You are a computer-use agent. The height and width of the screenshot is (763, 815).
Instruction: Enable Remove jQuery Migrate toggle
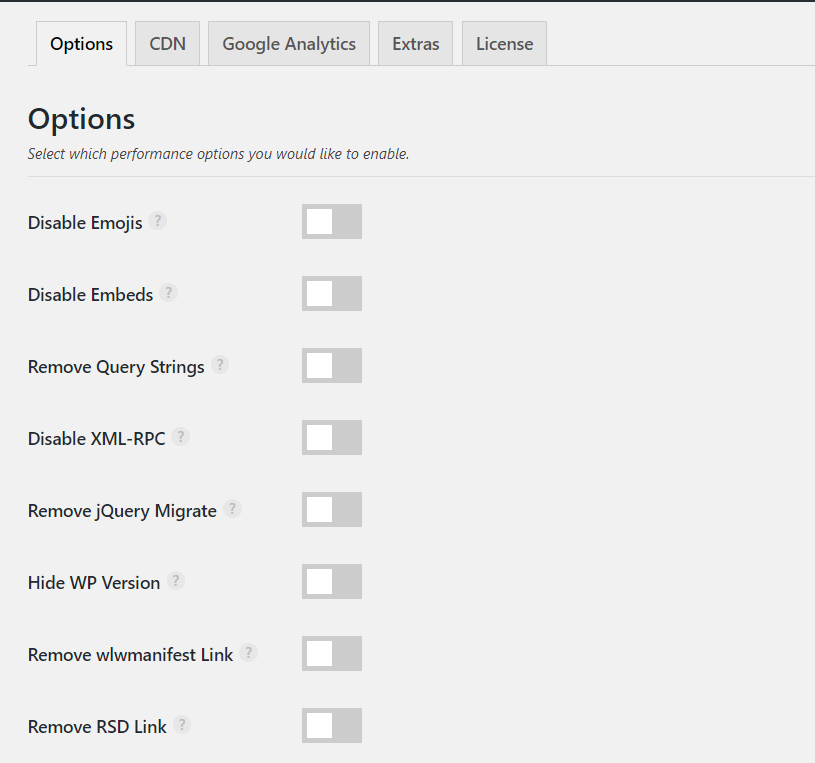point(332,509)
